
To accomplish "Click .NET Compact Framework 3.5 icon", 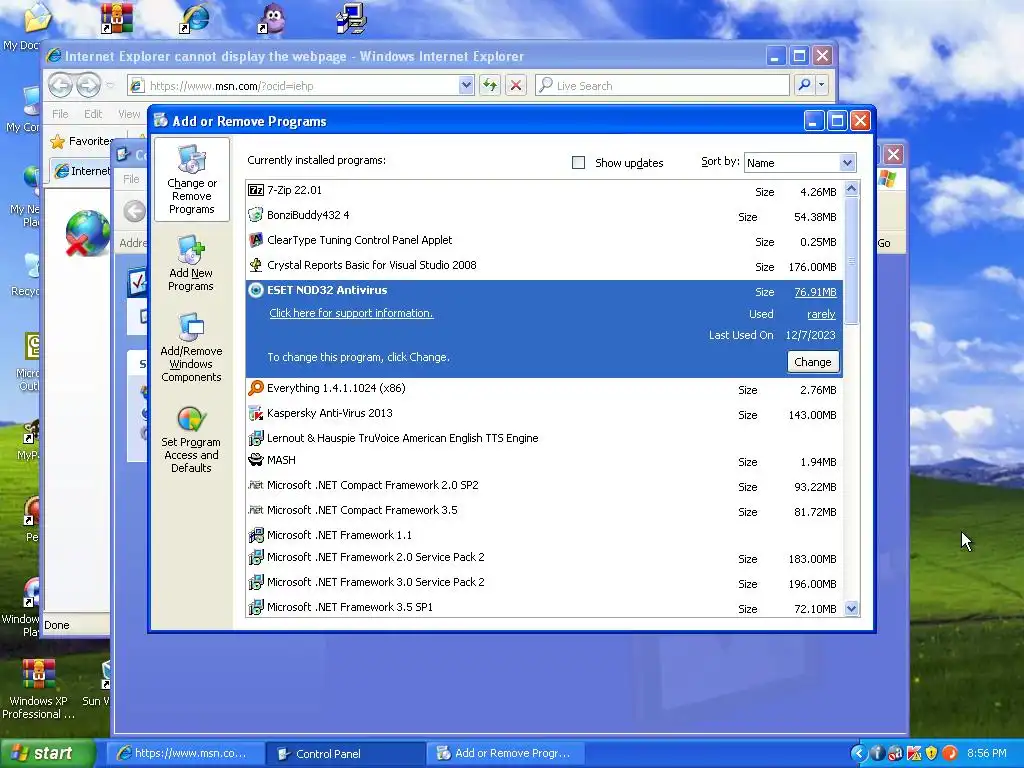I will pyautogui.click(x=256, y=509).
